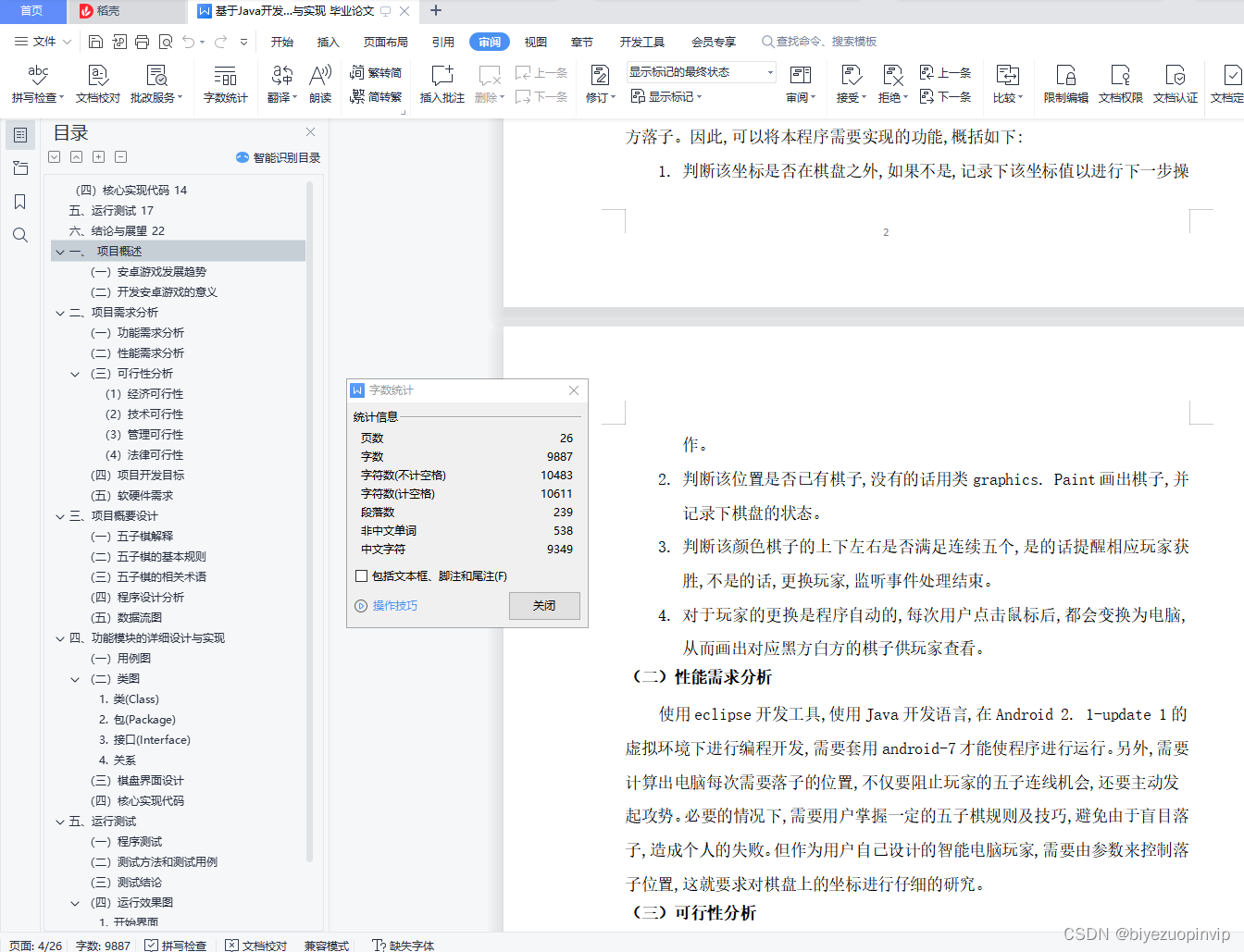Switch to the 视图 ribbon tab
1244x952 pixels.
point(536,42)
